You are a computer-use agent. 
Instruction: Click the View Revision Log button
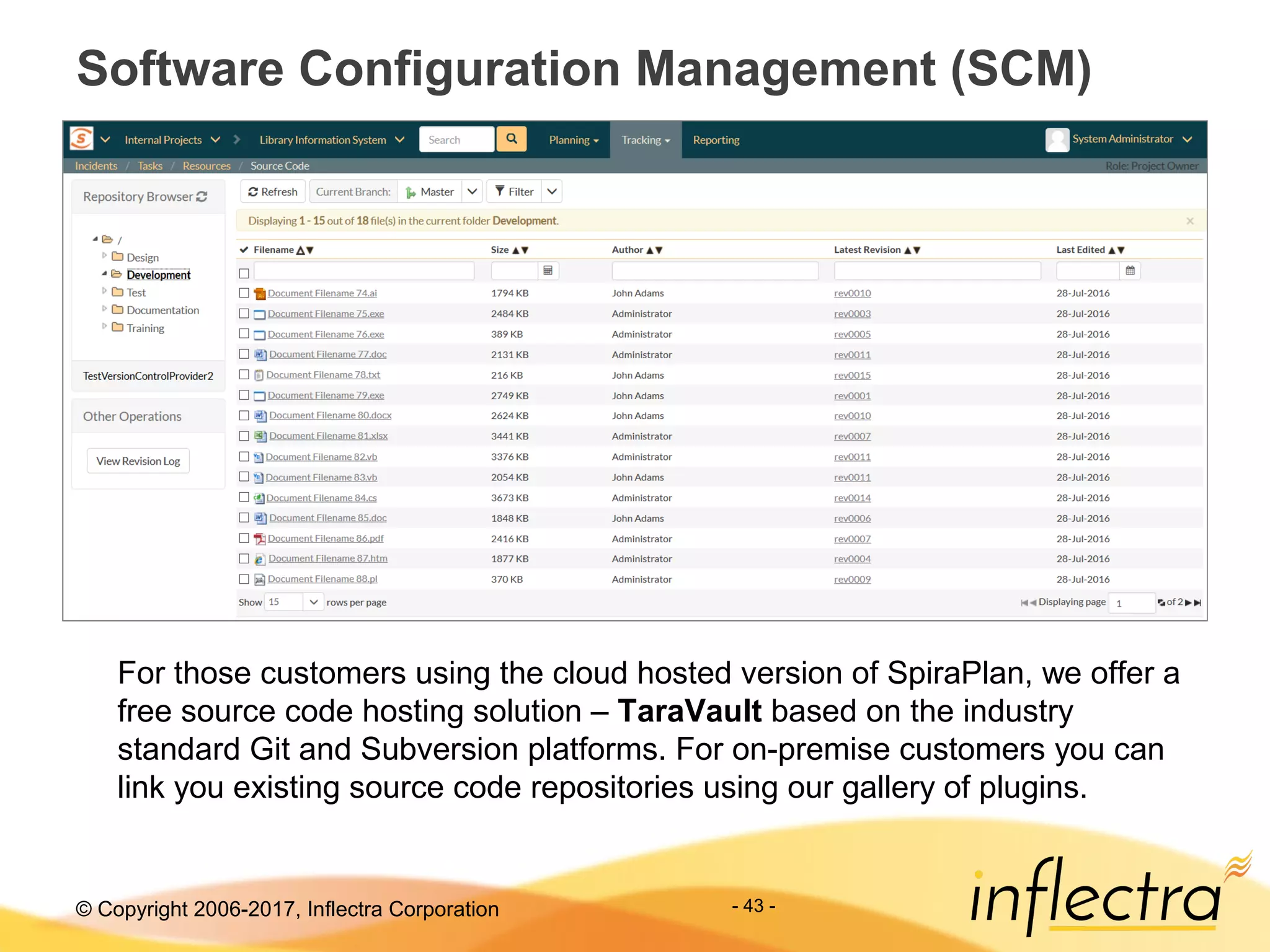(x=138, y=461)
